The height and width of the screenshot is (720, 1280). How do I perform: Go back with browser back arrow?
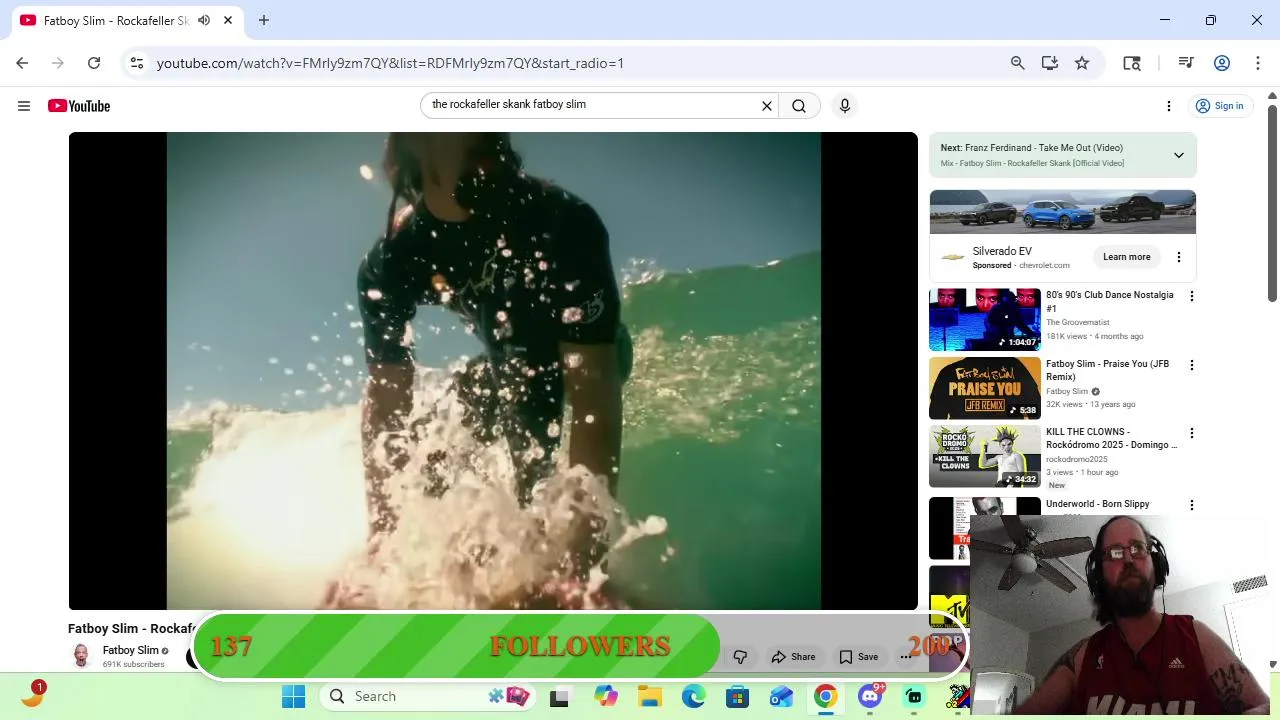(22, 63)
